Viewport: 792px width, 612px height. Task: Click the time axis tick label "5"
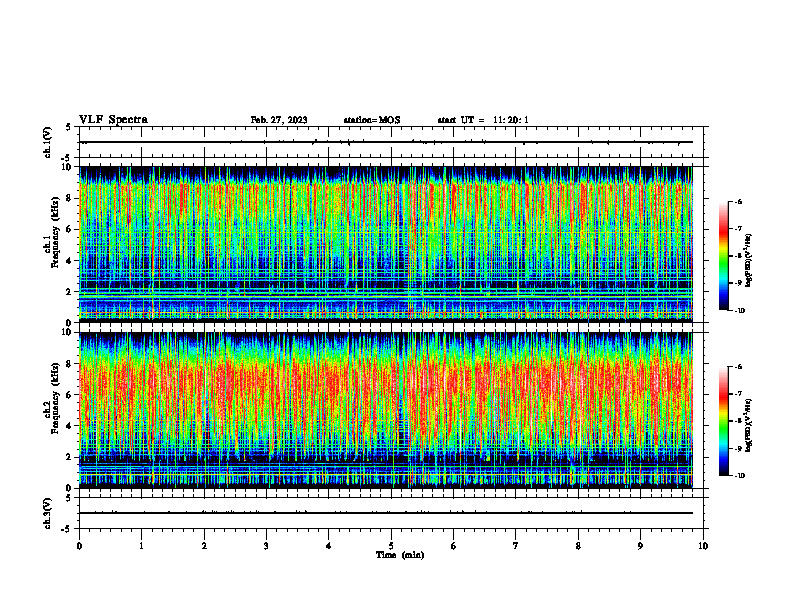(x=391, y=546)
